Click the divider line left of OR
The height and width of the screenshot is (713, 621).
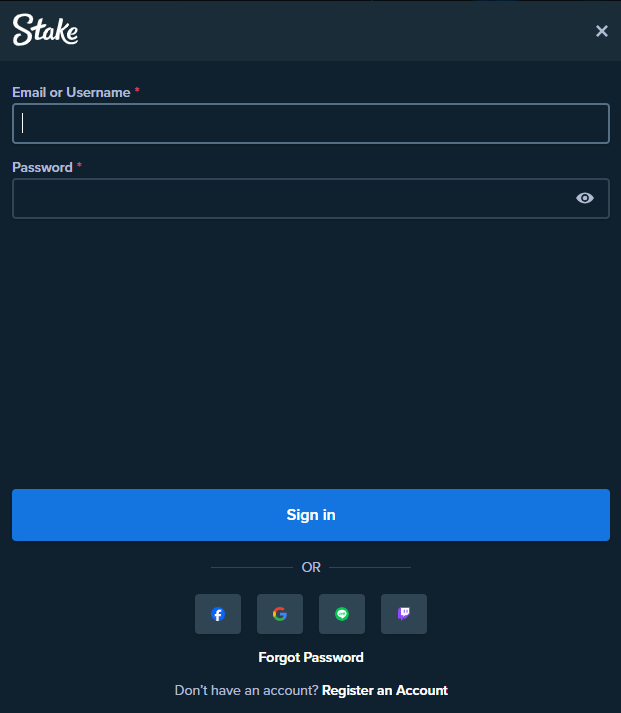click(x=251, y=568)
